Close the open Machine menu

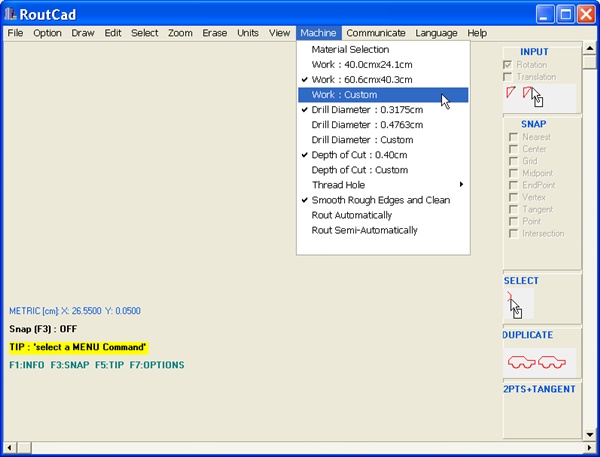[318, 33]
